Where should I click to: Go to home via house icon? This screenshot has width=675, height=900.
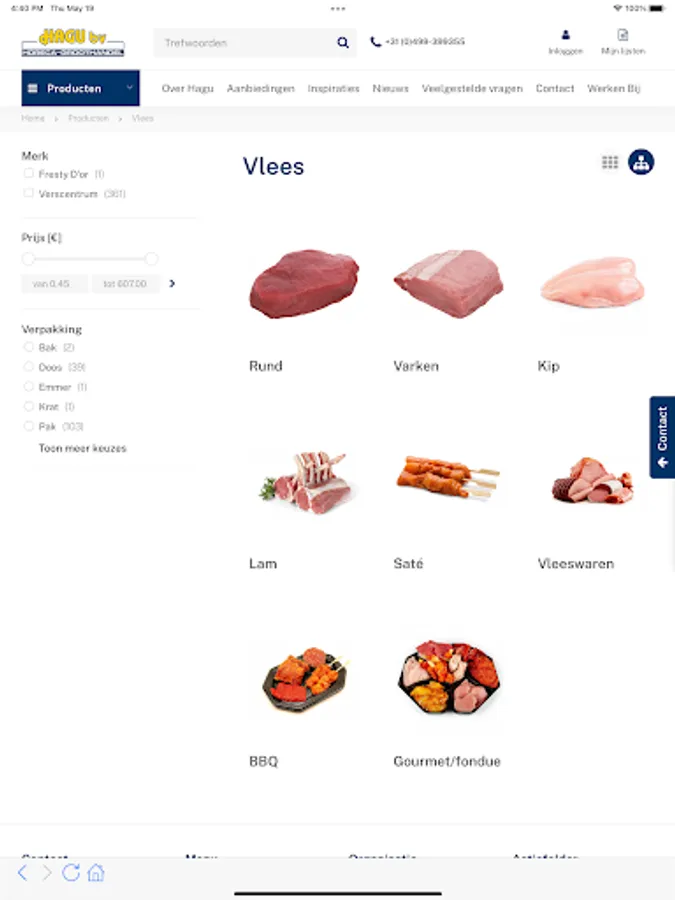tap(96, 872)
